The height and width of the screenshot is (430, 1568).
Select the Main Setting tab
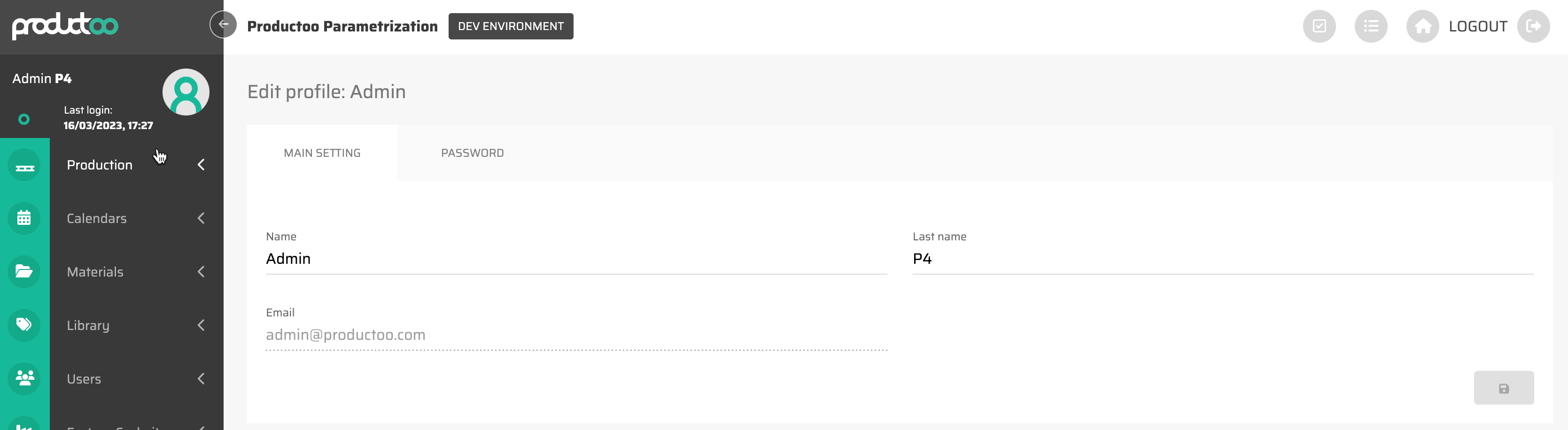click(x=322, y=153)
